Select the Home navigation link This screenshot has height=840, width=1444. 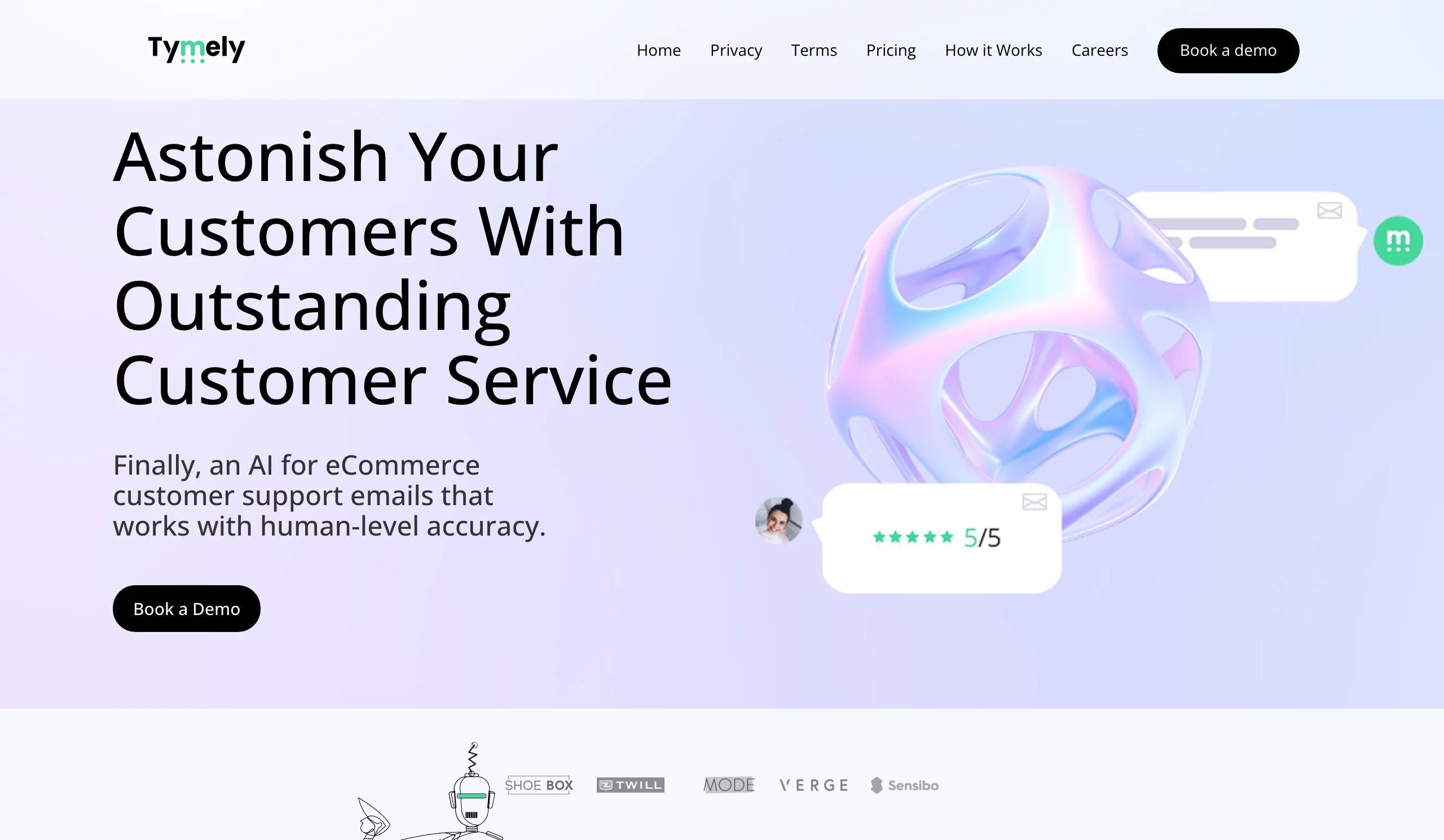tap(658, 50)
